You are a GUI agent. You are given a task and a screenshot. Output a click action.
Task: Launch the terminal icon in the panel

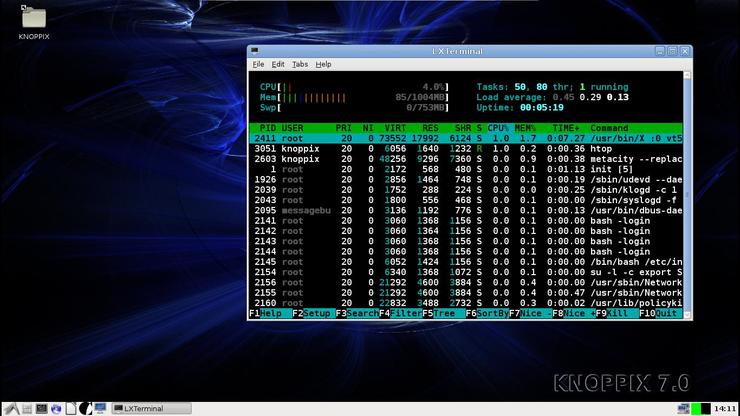click(x=42, y=408)
